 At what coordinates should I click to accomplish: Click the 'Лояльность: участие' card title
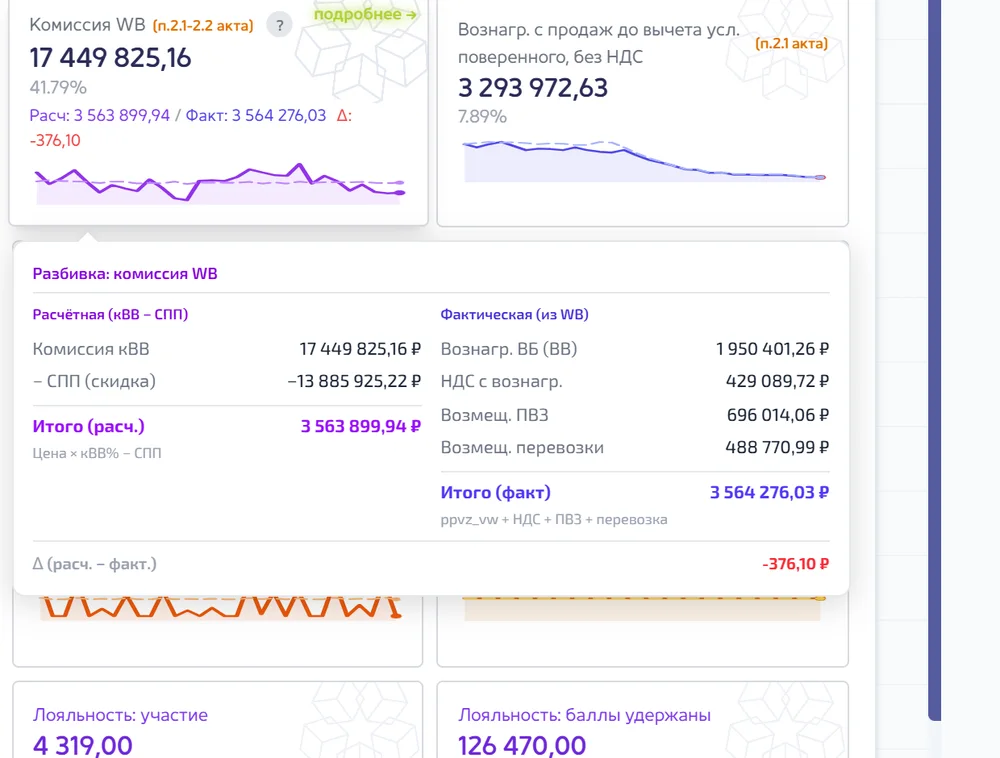(121, 715)
